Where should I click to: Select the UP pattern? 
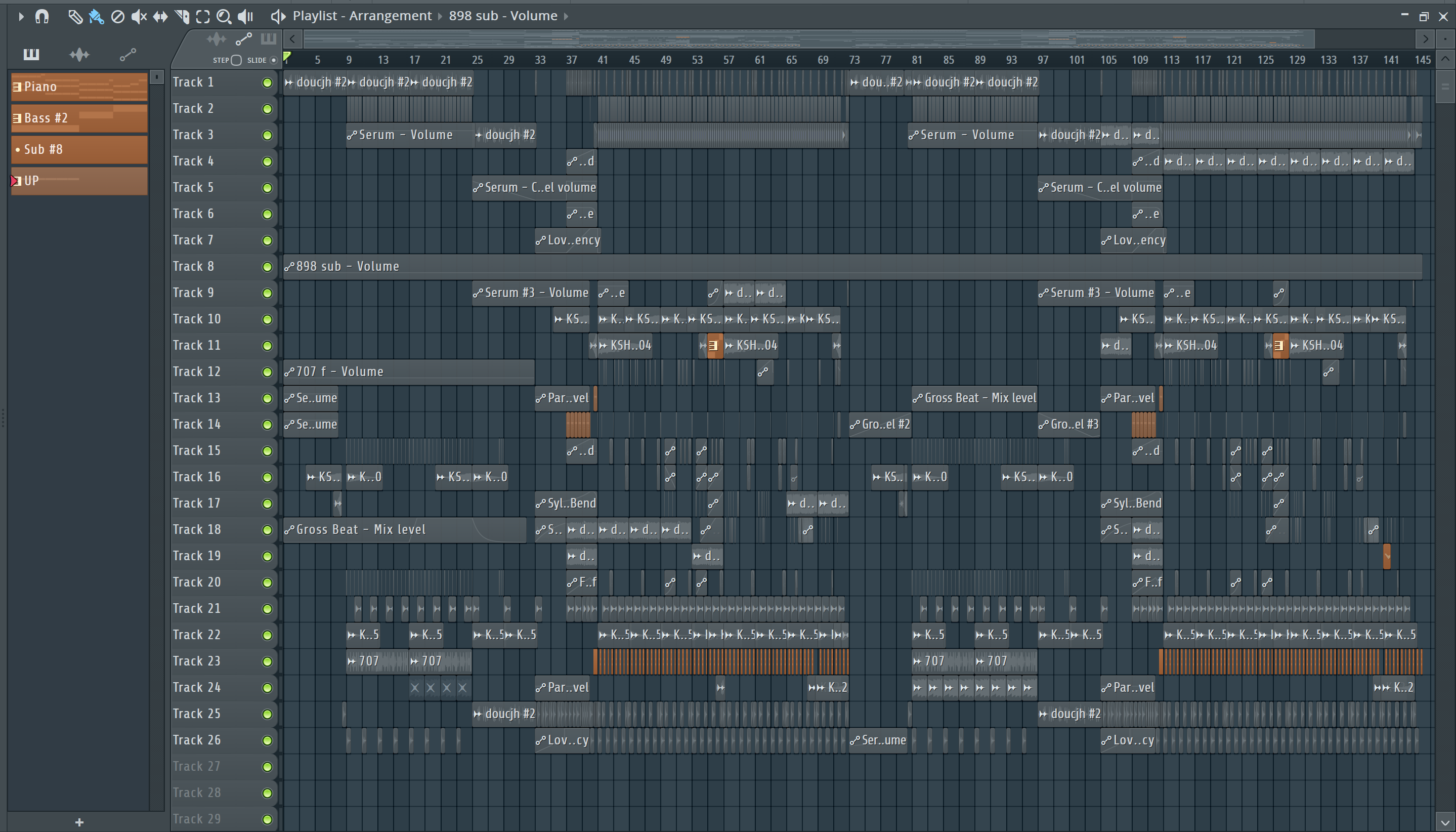click(x=79, y=181)
